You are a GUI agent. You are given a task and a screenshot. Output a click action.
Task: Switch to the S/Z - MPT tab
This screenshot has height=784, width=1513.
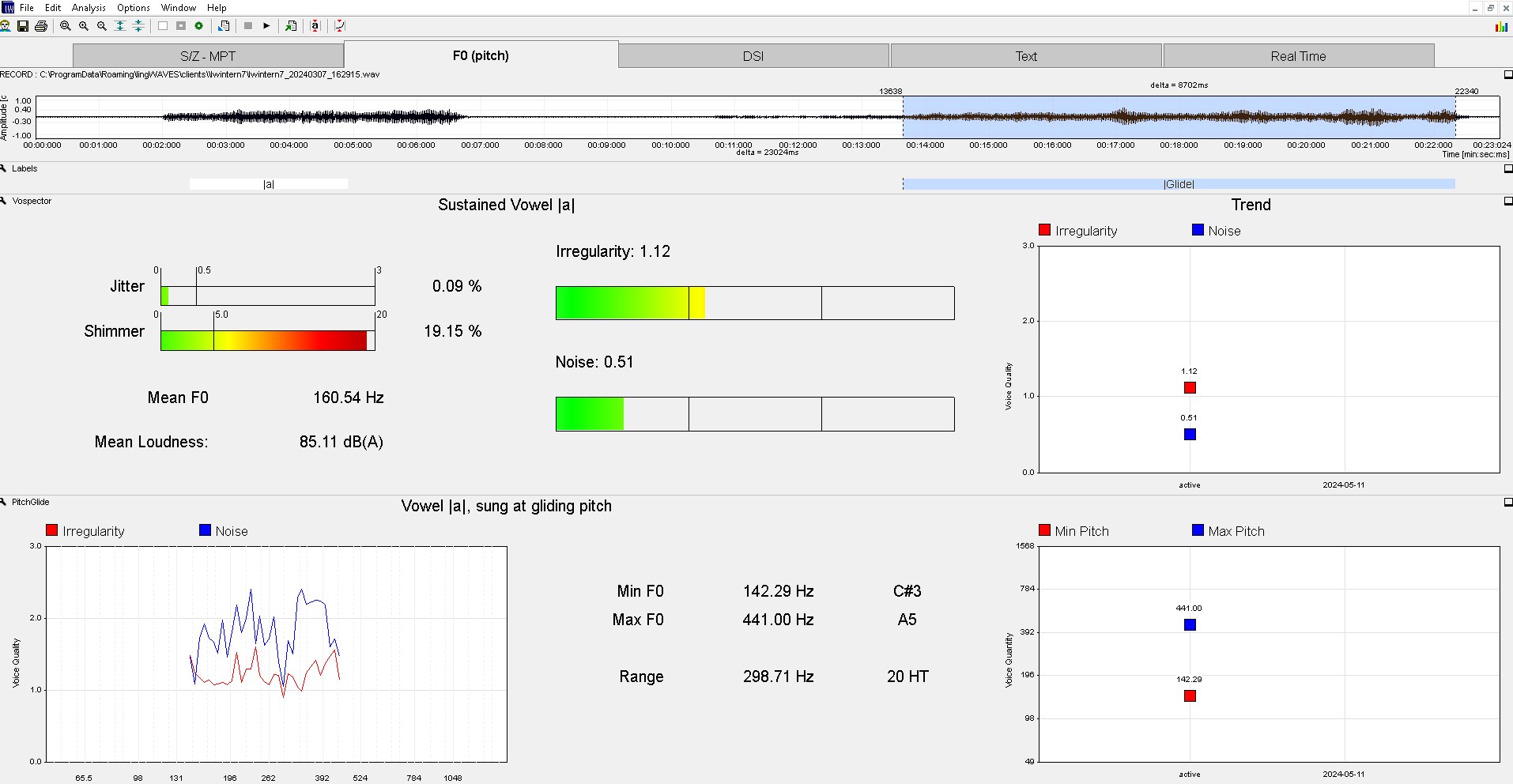point(208,55)
